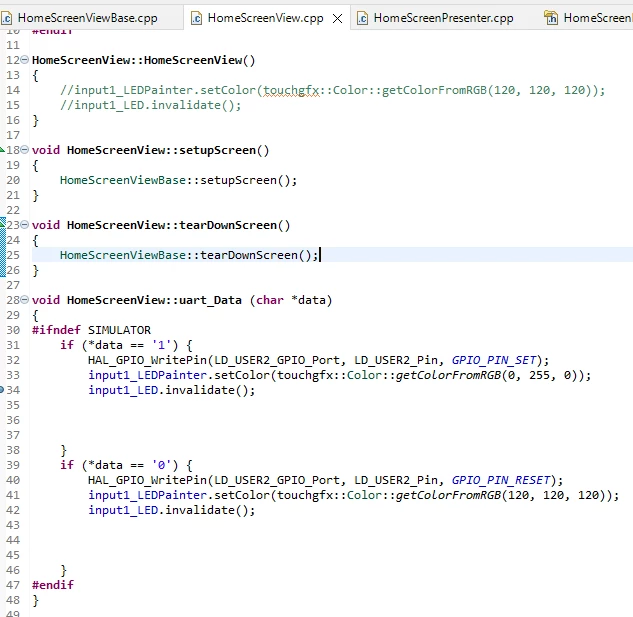Collapse the uart_Data function at line 28
The image size is (633, 617).
point(25,300)
